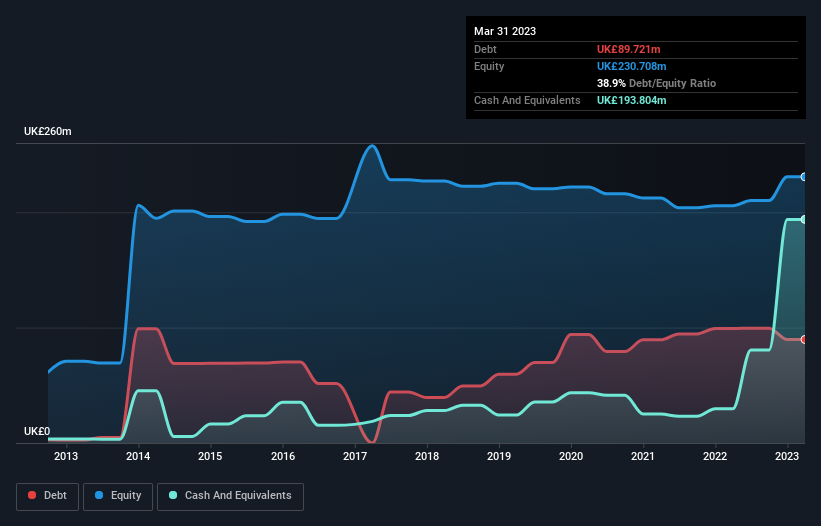
Task: Click the 2021 x-axis label
Action: [642, 456]
